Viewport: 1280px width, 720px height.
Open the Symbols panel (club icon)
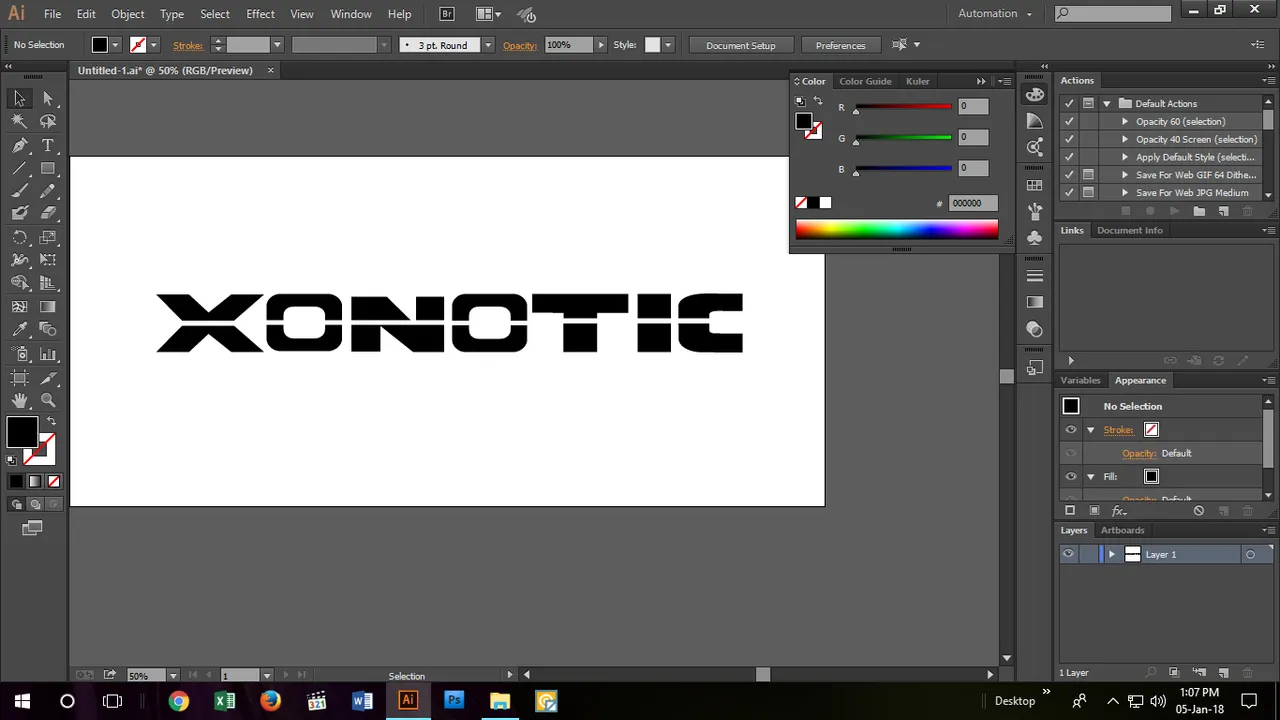coord(1035,238)
